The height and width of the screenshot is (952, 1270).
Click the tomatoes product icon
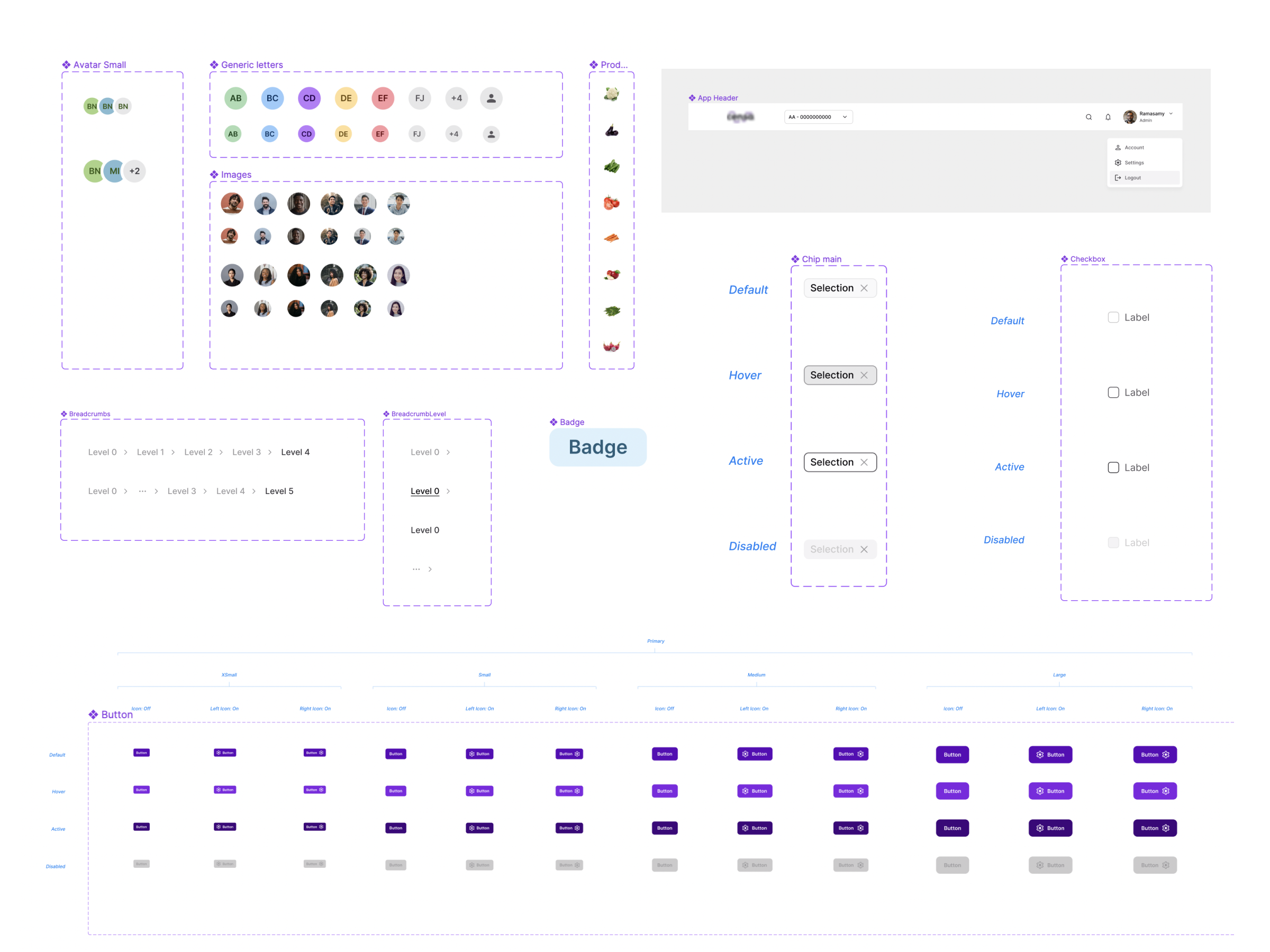tap(612, 203)
